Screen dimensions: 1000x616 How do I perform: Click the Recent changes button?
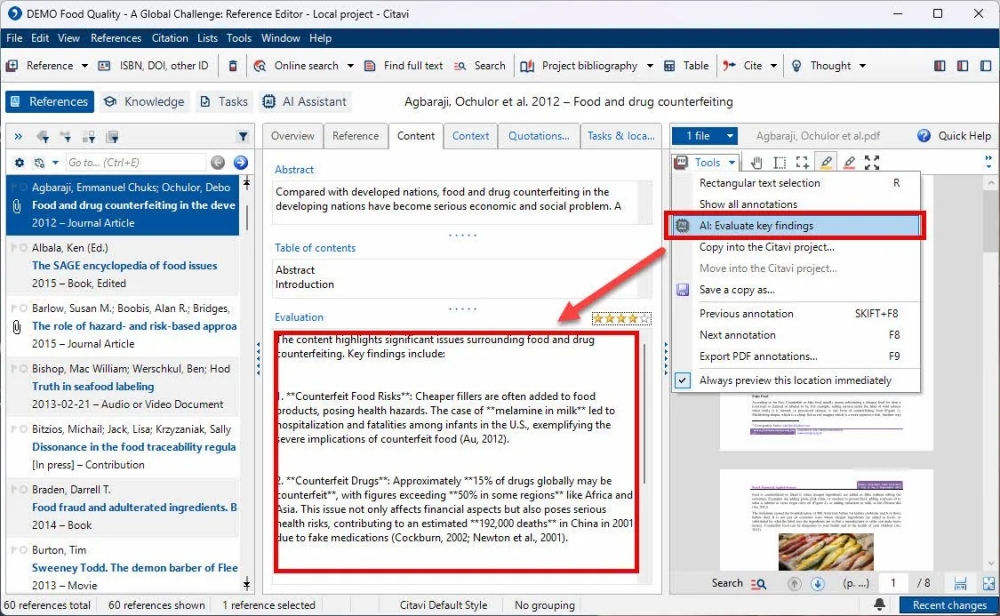pyautogui.click(x=948, y=605)
